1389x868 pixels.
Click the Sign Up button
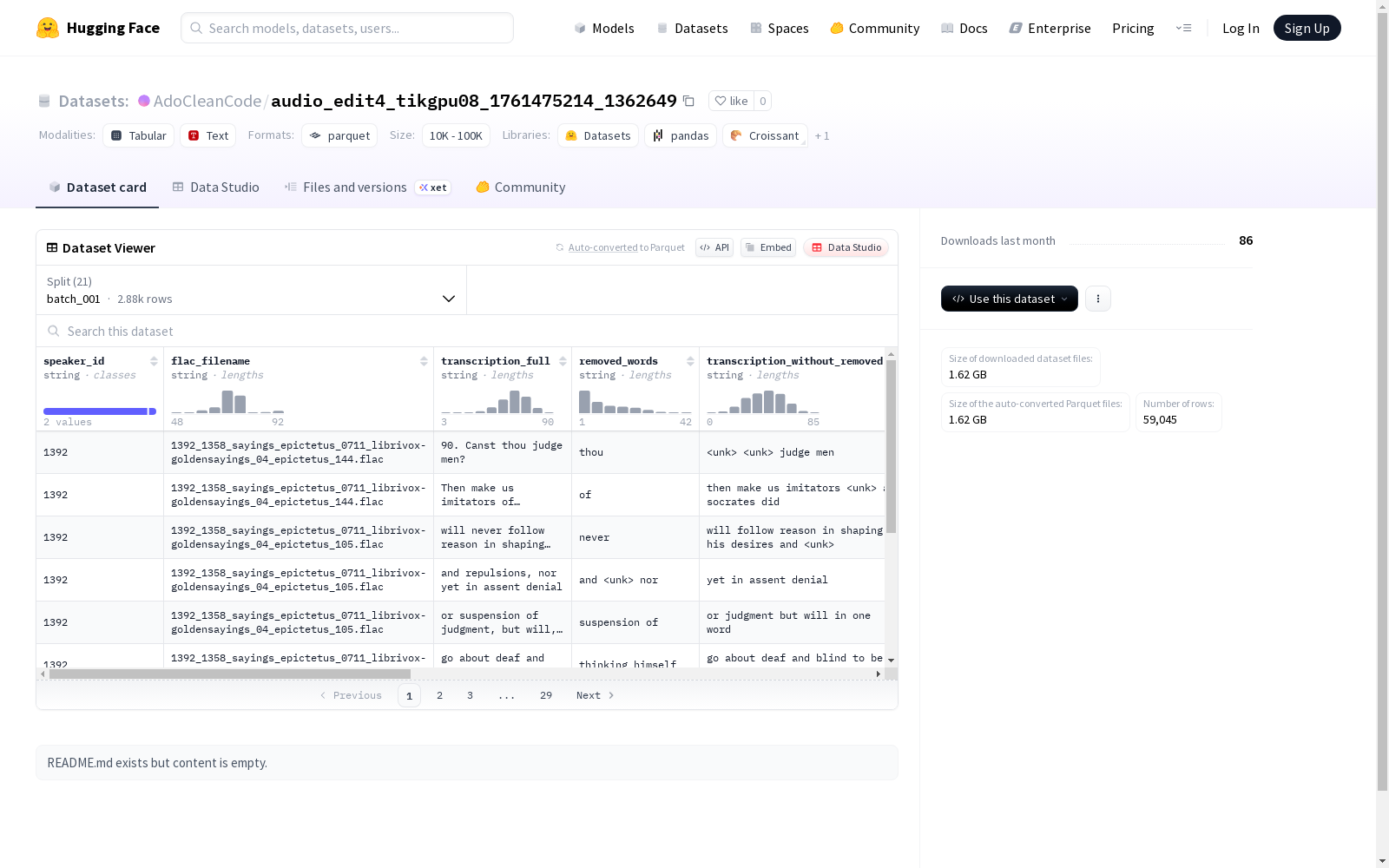[x=1307, y=28]
